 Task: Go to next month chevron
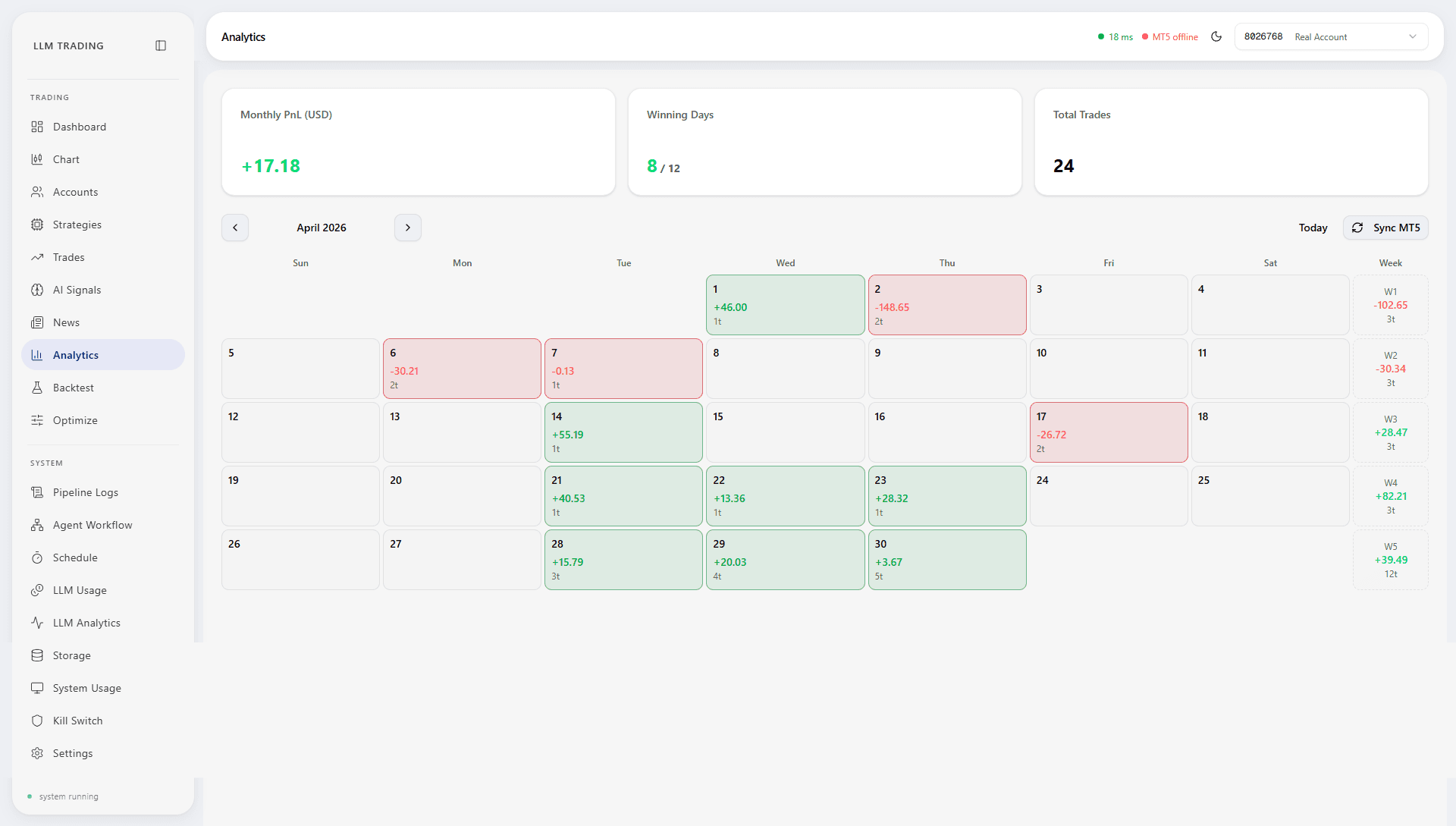click(408, 228)
